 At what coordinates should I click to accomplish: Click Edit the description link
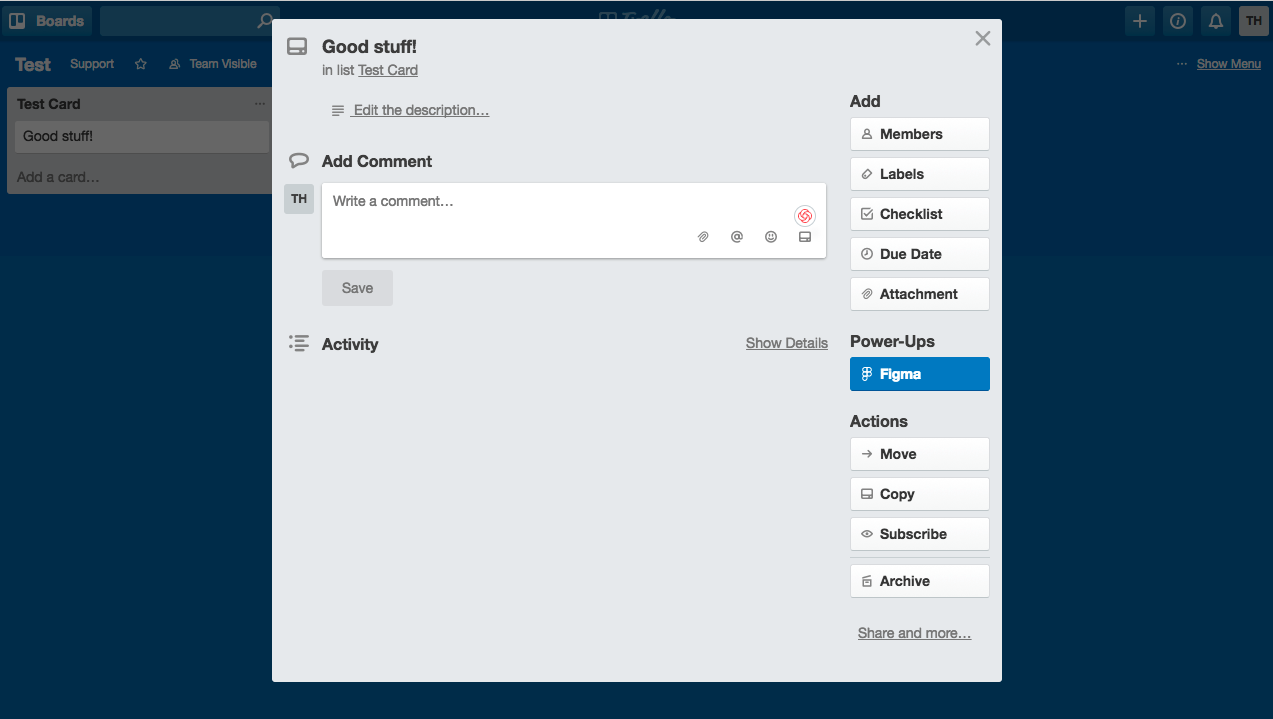pos(420,110)
